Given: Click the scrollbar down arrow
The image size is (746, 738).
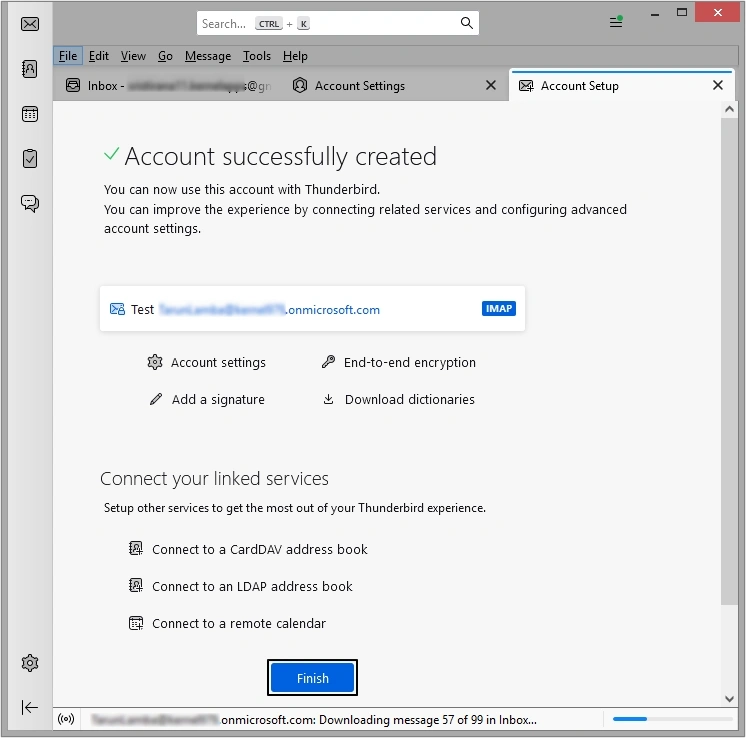Looking at the screenshot, I should (729, 699).
